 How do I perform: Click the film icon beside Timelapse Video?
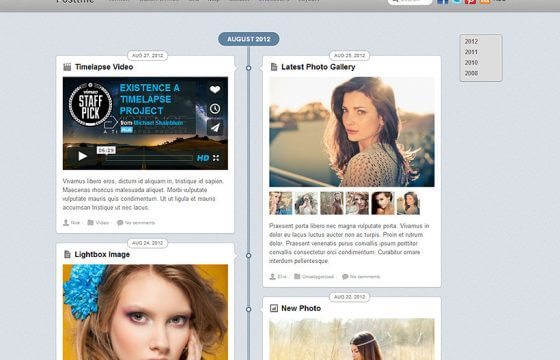pos(67,67)
